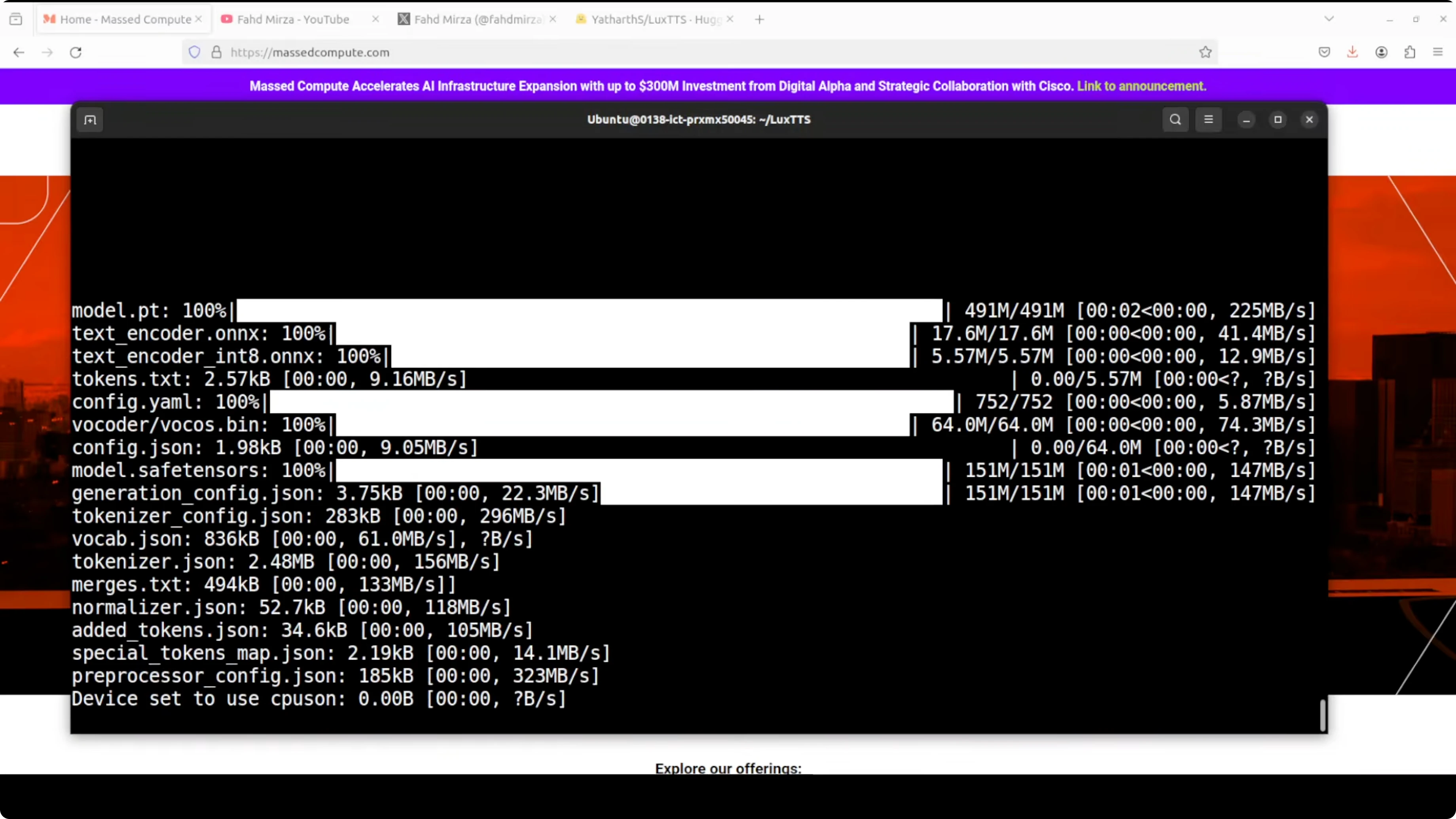Open the Firefox application menu
The height and width of the screenshot is (819, 1456).
[1438, 53]
